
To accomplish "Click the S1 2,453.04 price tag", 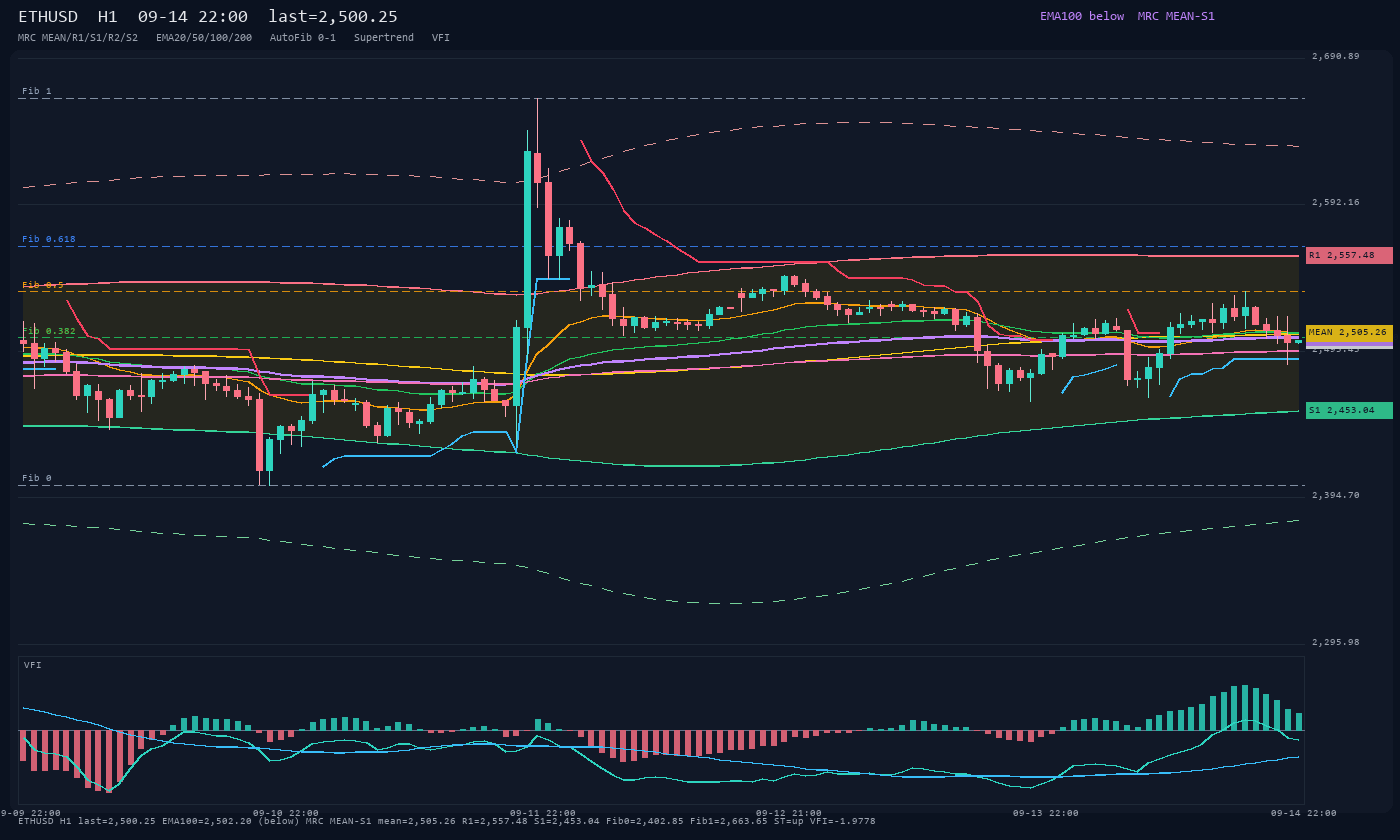I will [x=1349, y=410].
